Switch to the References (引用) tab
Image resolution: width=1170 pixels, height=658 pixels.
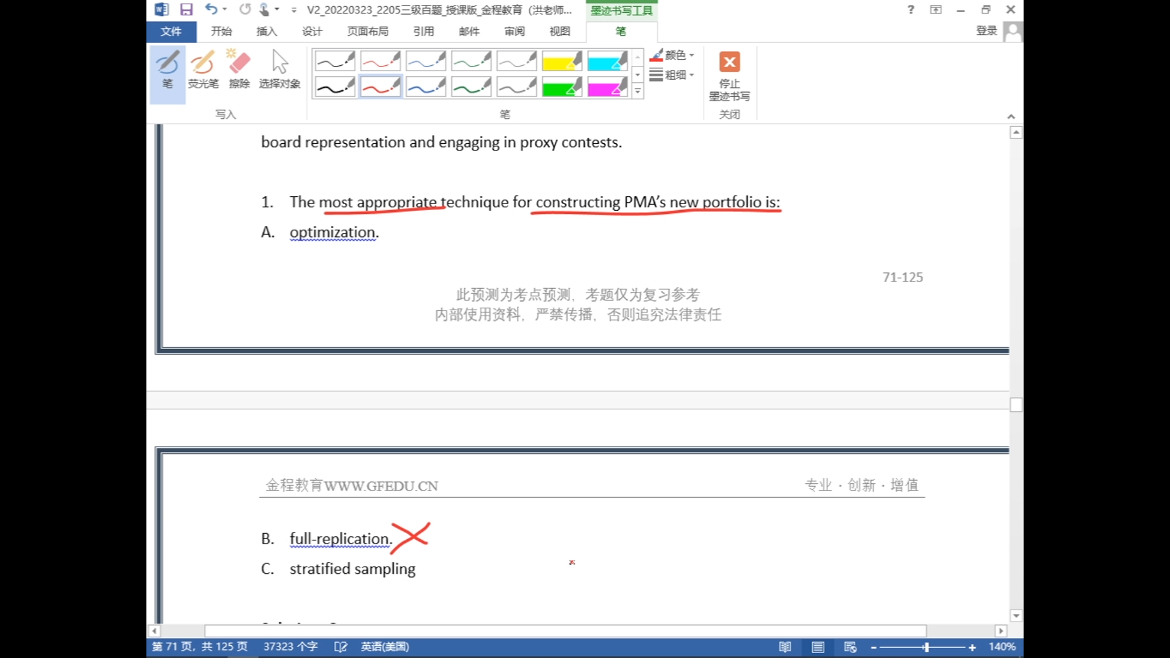424,31
